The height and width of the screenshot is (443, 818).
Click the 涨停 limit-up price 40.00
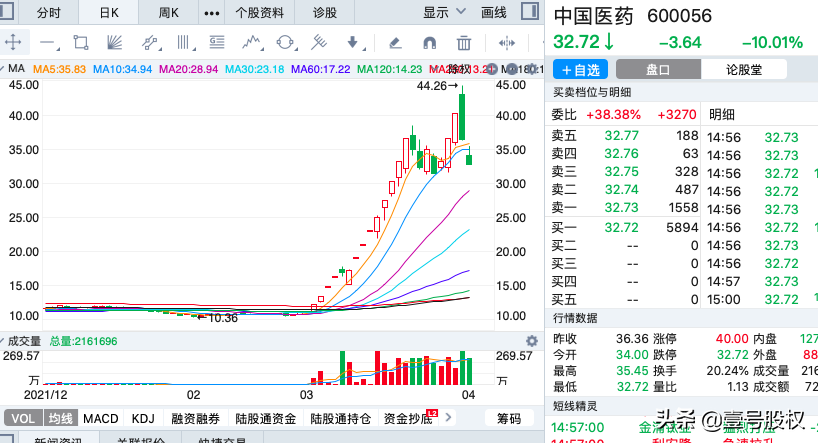pyautogui.click(x=732, y=339)
